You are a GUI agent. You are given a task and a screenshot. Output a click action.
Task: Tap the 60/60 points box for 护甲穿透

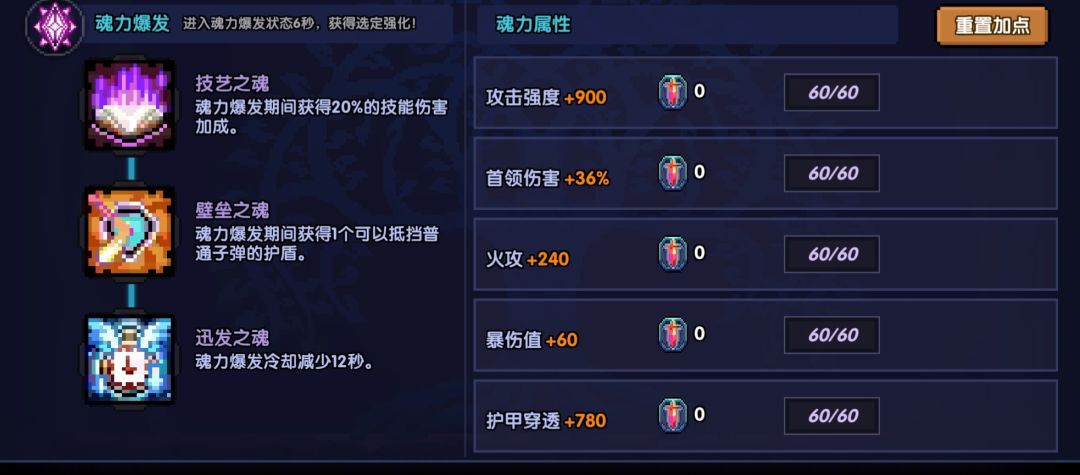pos(832,416)
